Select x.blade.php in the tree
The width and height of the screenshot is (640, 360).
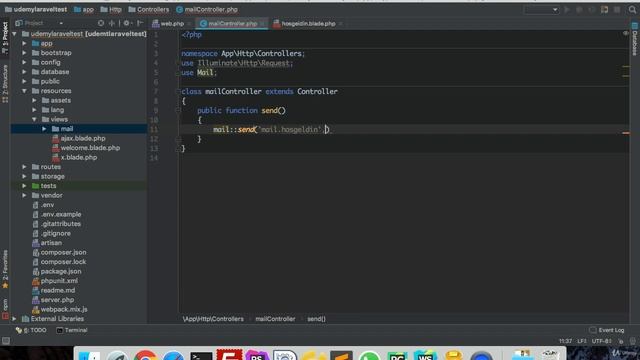75,157
